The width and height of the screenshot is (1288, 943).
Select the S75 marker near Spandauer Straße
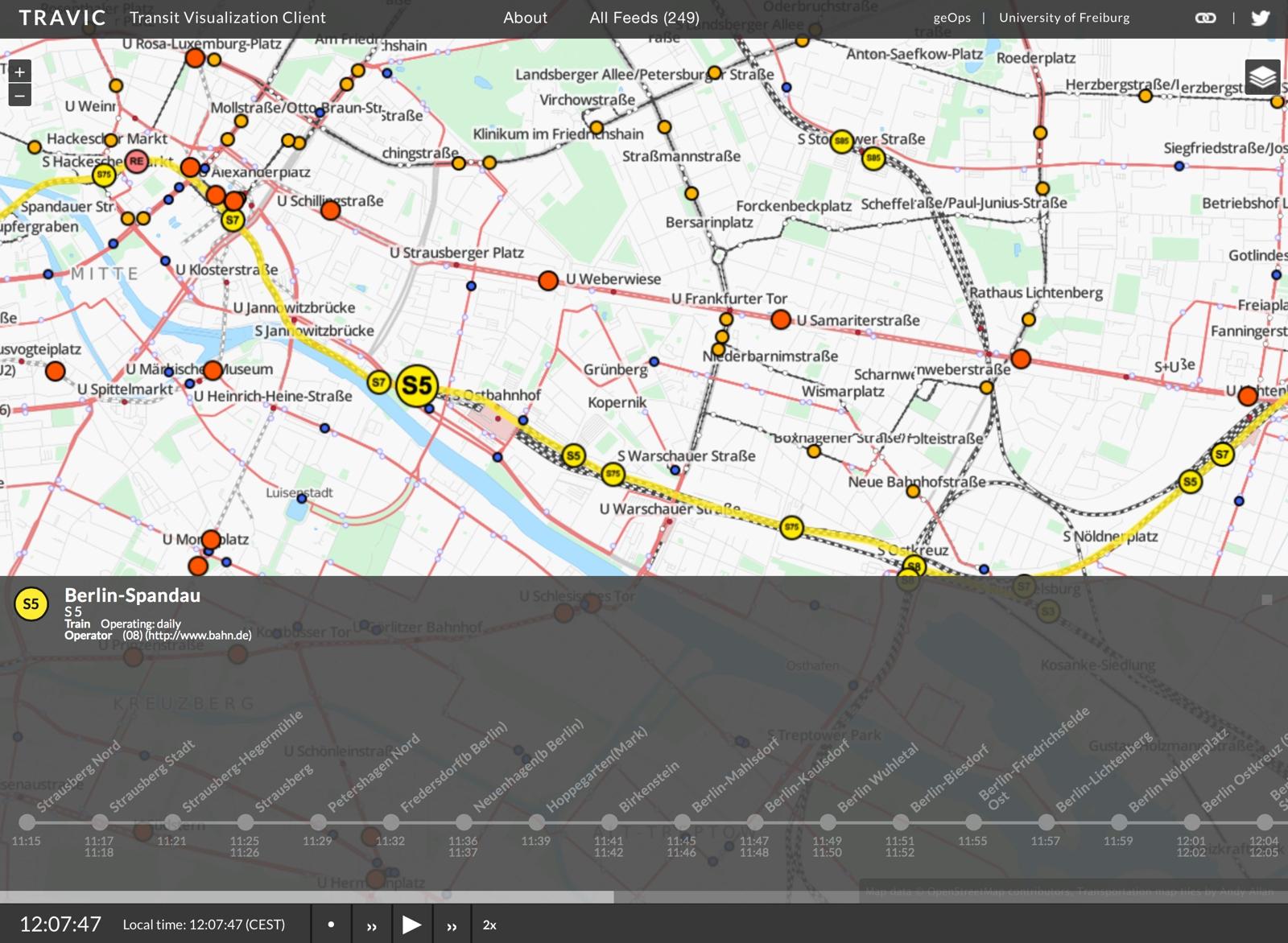click(104, 174)
